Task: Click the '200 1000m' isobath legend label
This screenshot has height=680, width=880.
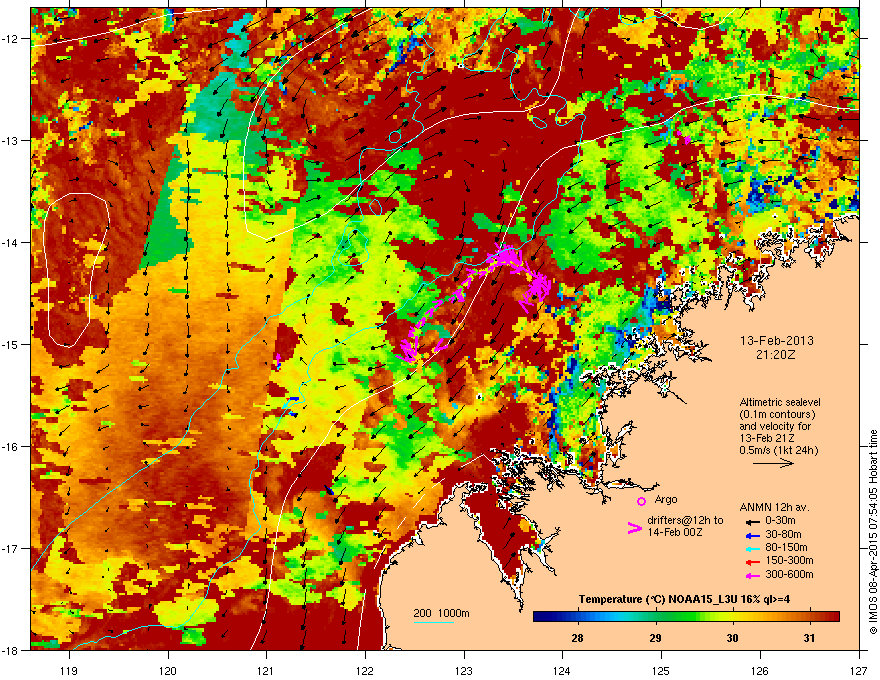Action: click(441, 613)
